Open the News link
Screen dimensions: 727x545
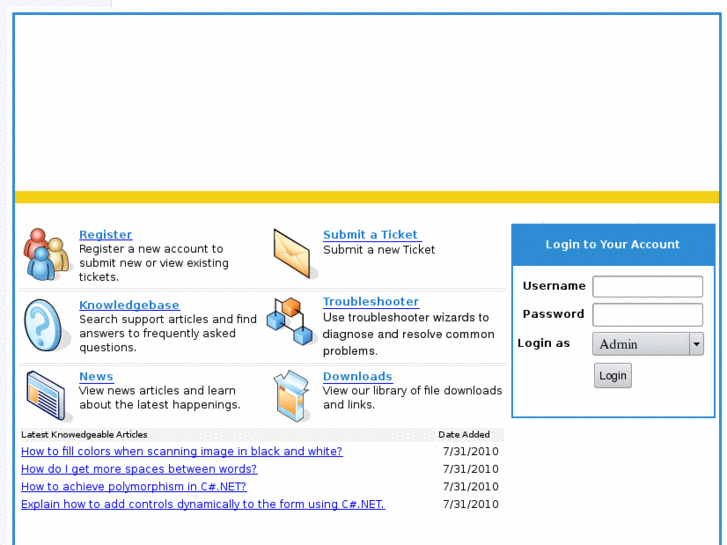point(96,377)
